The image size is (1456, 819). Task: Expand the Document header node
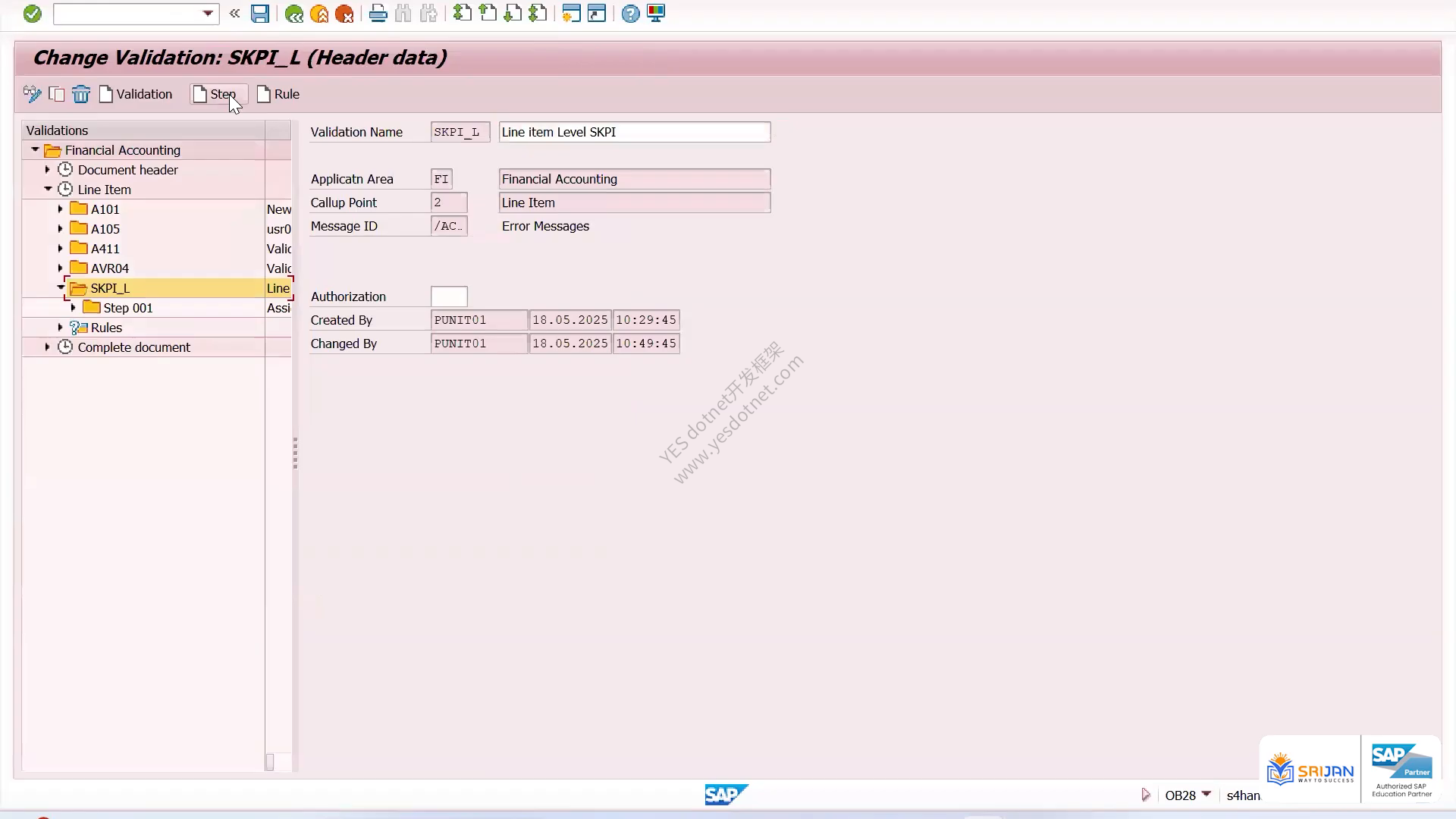click(x=47, y=170)
